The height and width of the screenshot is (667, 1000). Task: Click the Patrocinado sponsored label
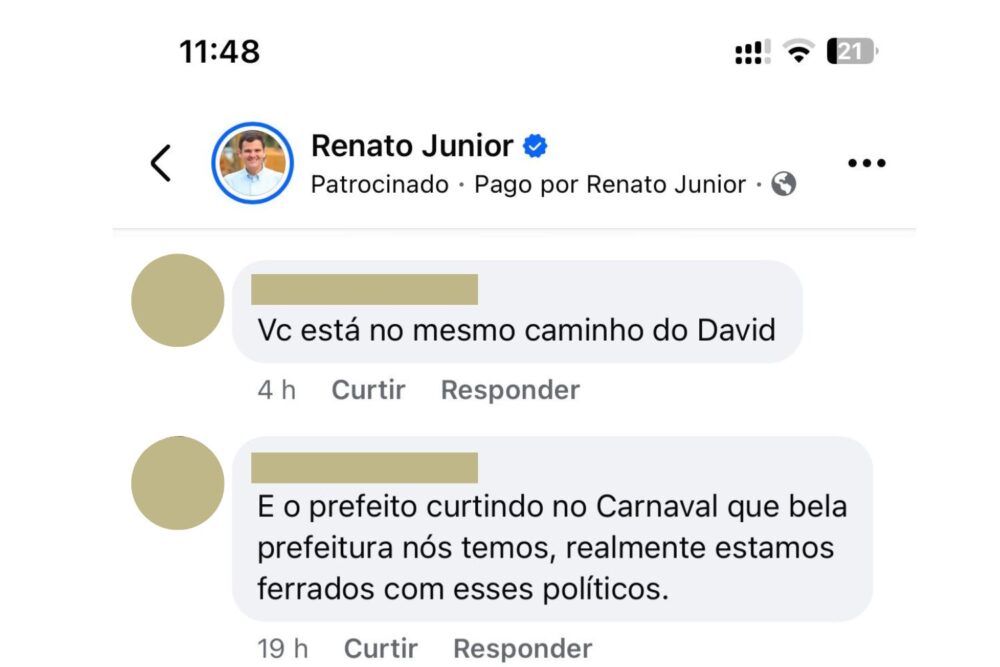click(x=380, y=185)
